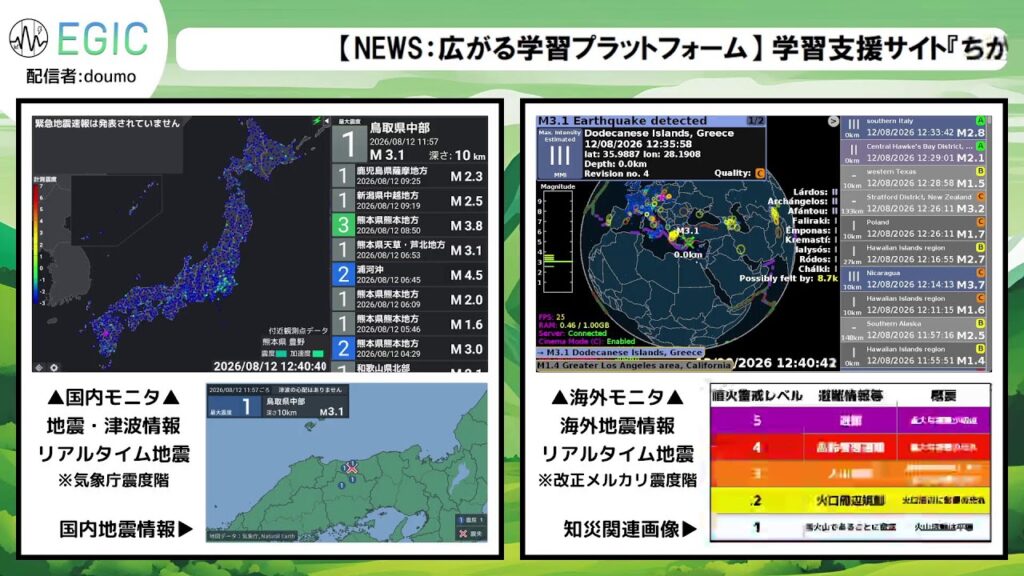This screenshot has width=1024, height=576.
Task: Click the 2026/08/12 12:40:40 clock on Japan monitor
Action: coord(270,366)
